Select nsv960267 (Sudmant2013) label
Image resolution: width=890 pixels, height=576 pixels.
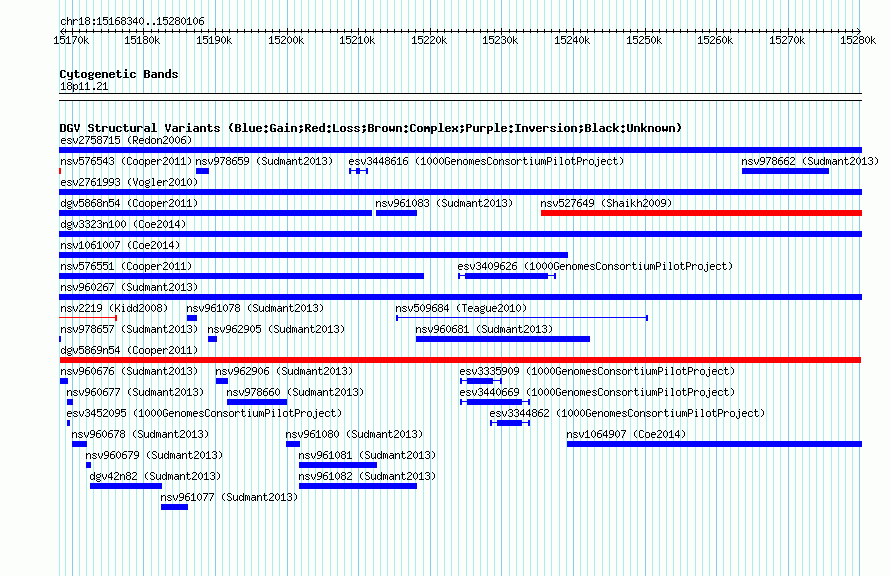point(129,287)
